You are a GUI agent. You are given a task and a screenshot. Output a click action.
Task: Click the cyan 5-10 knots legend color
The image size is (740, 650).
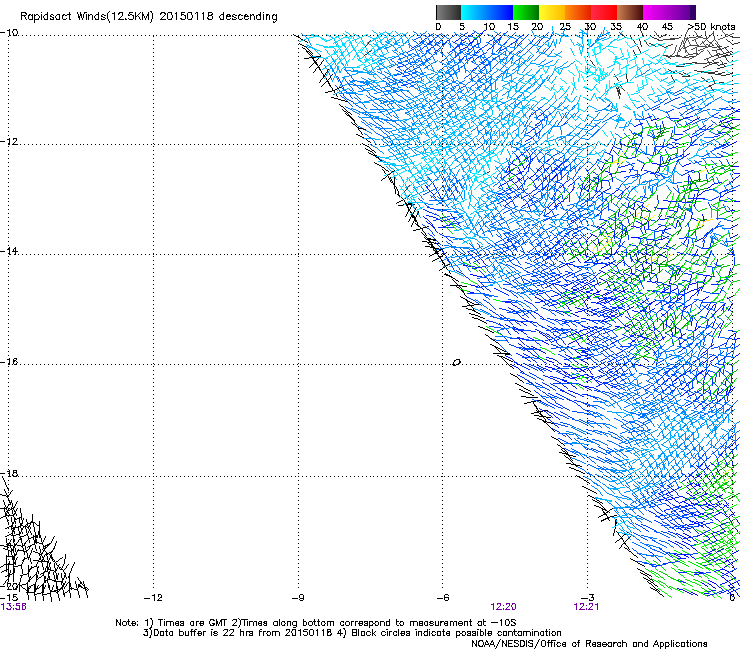[474, 12]
